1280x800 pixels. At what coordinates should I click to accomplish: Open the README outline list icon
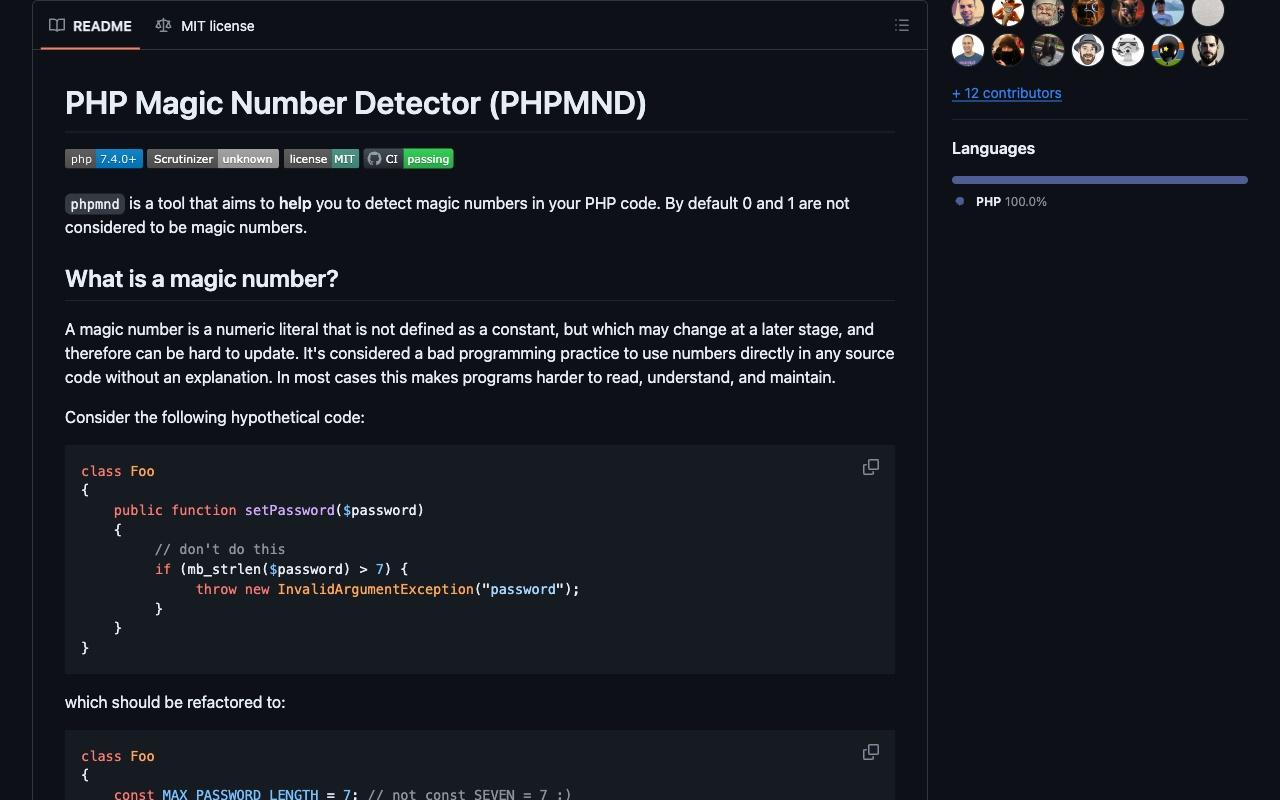click(902, 26)
